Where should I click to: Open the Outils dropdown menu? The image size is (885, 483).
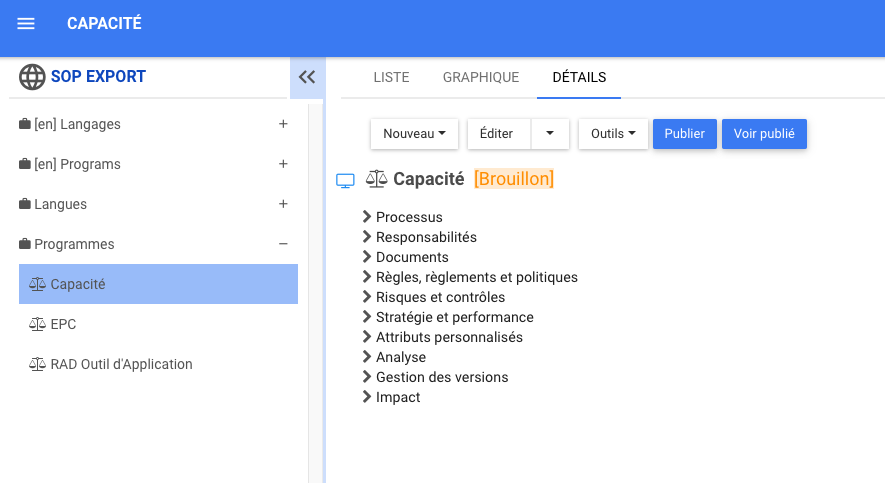[613, 134]
